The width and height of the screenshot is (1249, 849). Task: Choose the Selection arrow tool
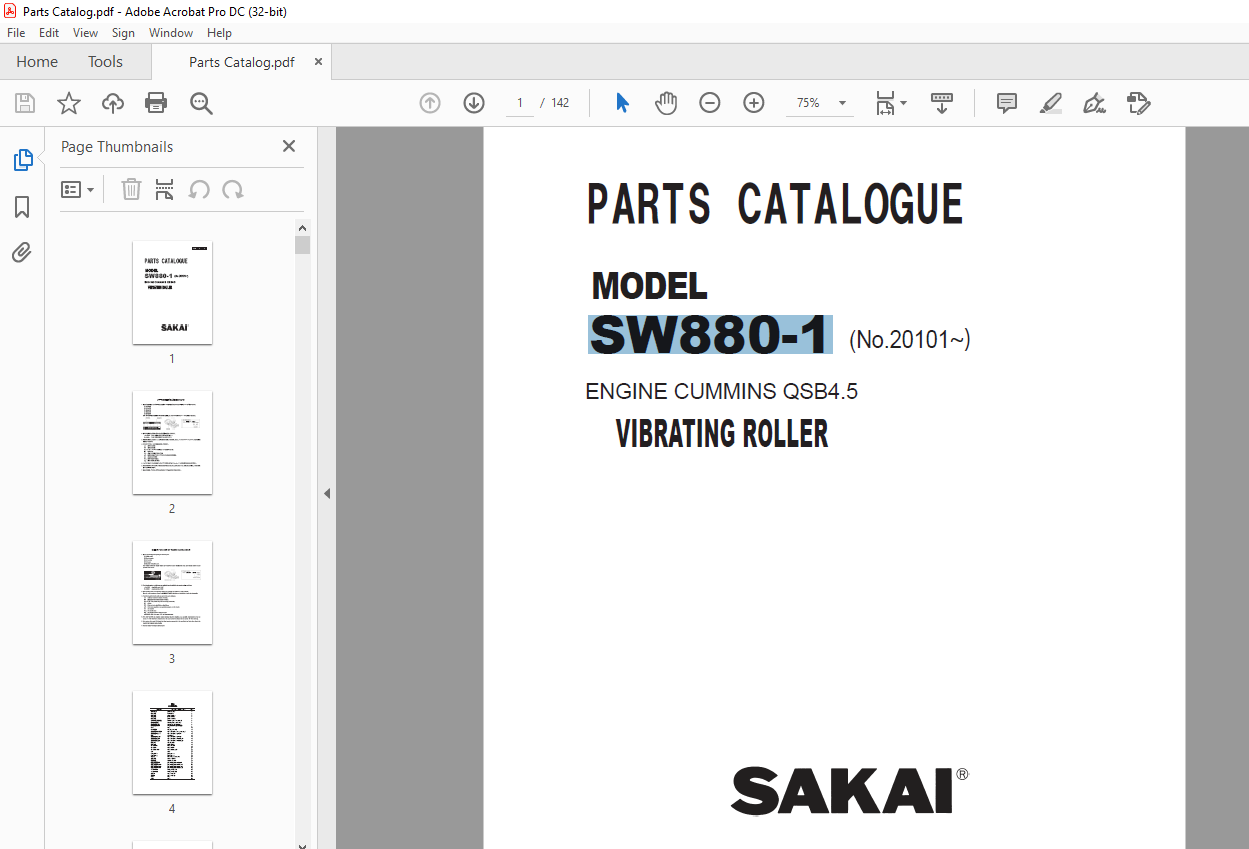[622, 103]
